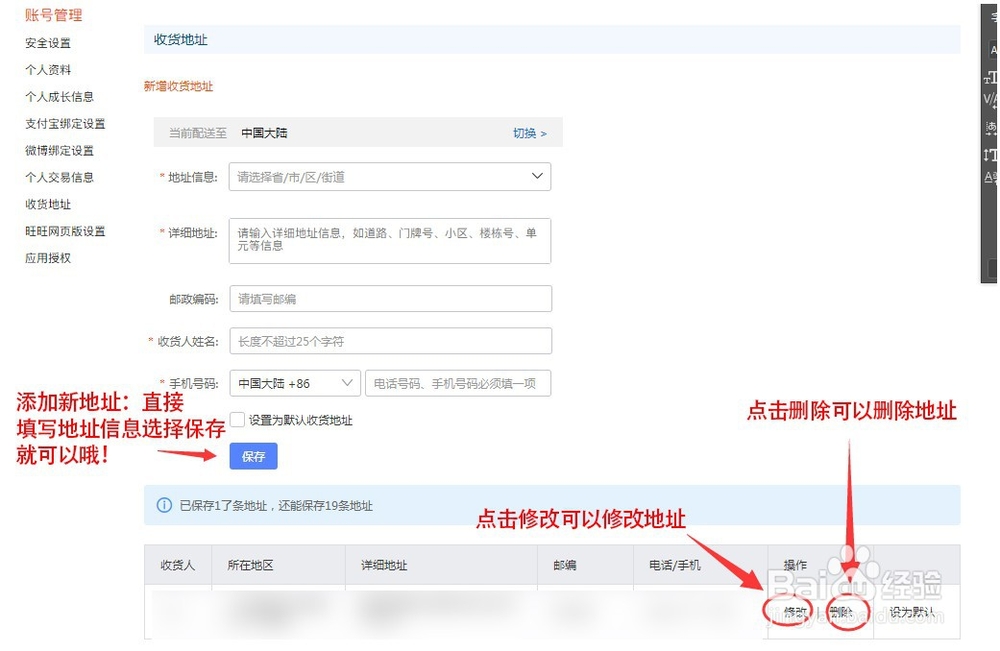Open 安全设置 in the left menu
1000x651 pixels.
click(47, 43)
